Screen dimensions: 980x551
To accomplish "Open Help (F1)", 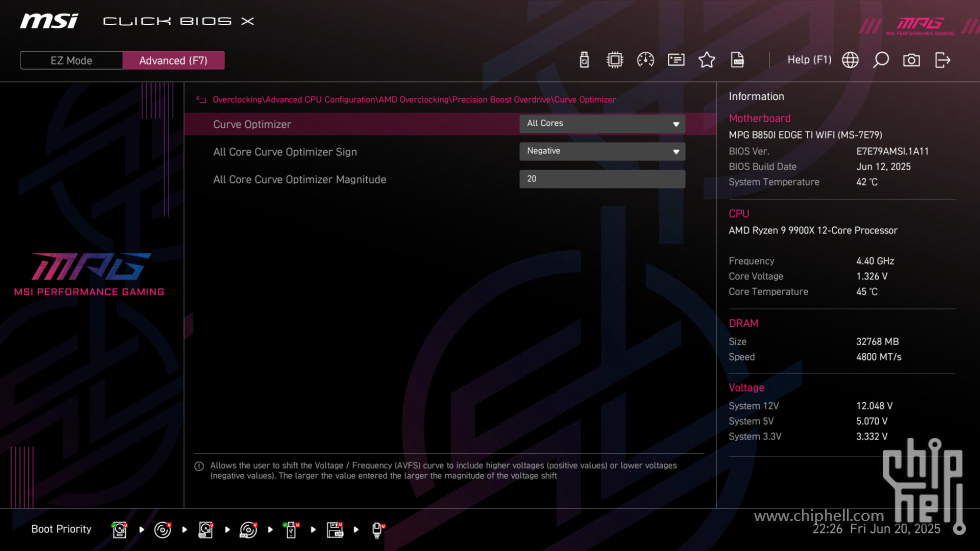I will pos(809,60).
